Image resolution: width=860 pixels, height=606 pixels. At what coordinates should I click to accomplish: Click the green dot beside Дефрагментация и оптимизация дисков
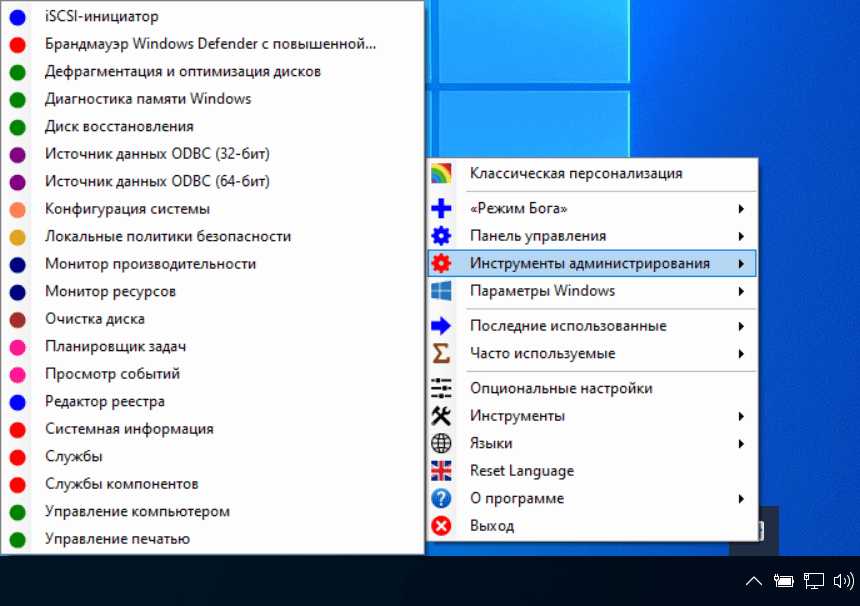pyautogui.click(x=18, y=72)
